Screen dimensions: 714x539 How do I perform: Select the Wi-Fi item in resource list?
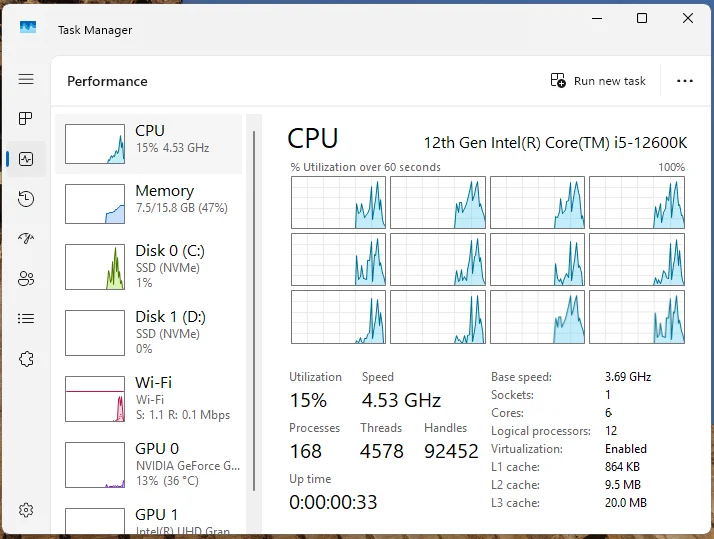coord(148,399)
